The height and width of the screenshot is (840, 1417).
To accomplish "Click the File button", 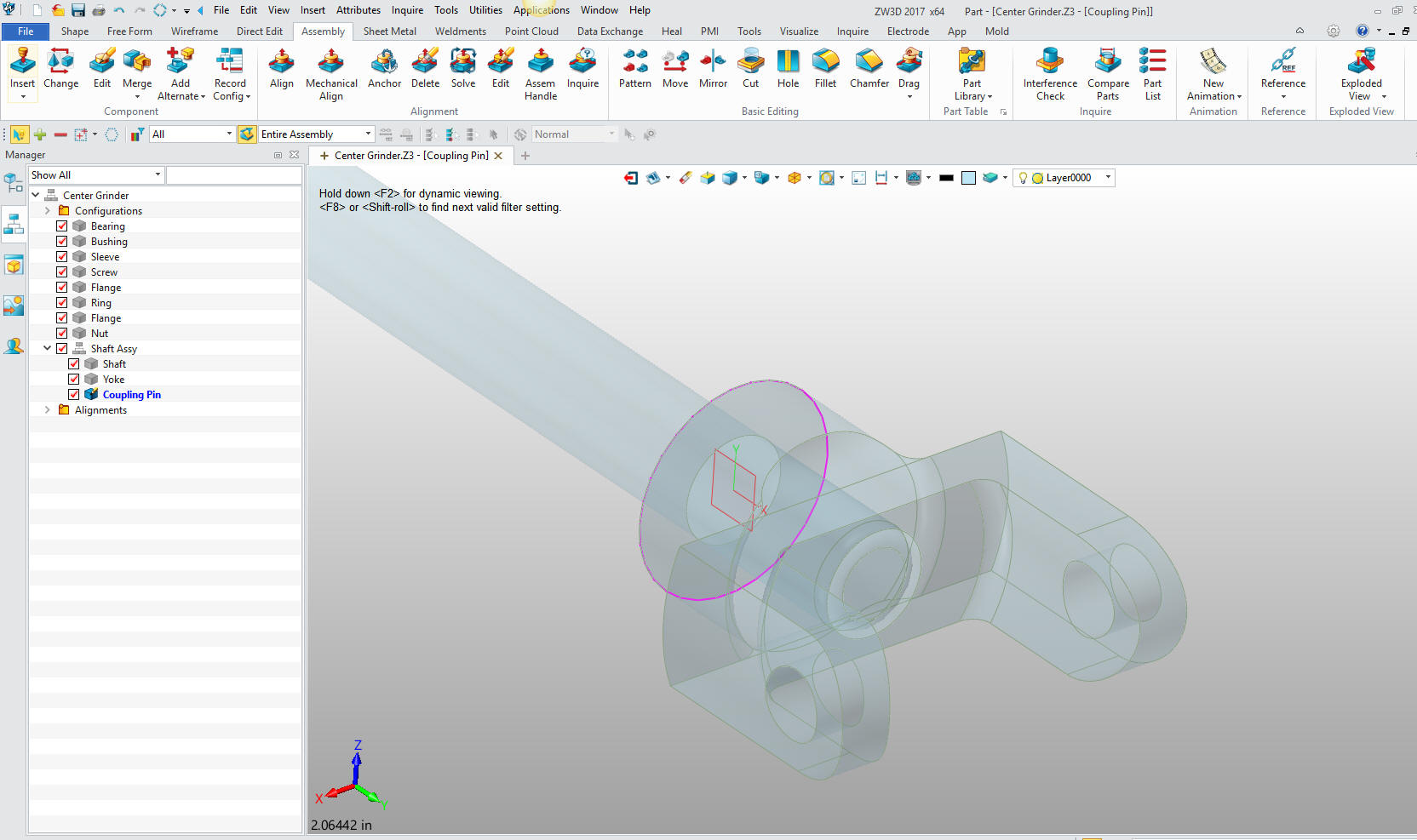I will [26, 31].
